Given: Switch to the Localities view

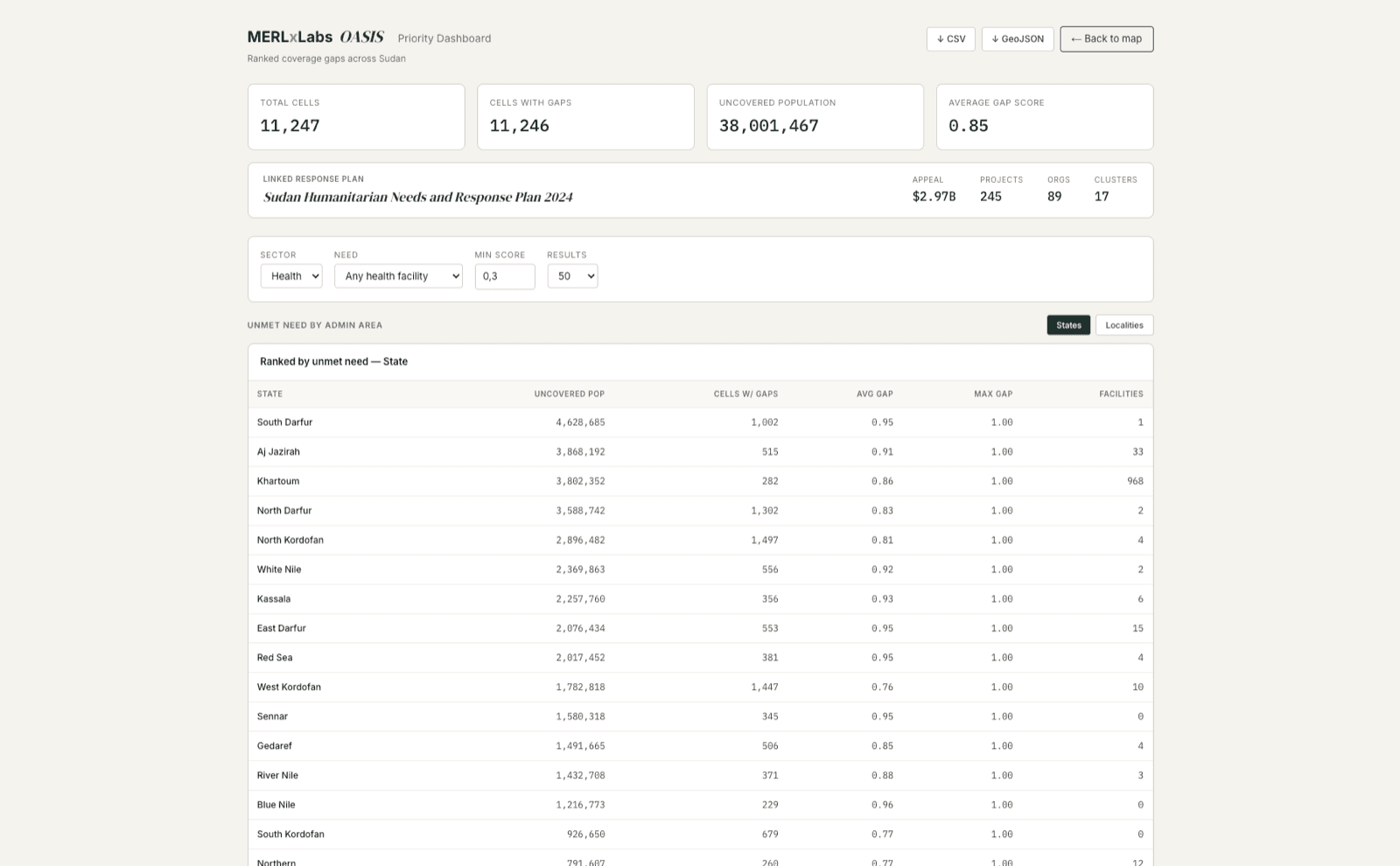Looking at the screenshot, I should [x=1124, y=325].
